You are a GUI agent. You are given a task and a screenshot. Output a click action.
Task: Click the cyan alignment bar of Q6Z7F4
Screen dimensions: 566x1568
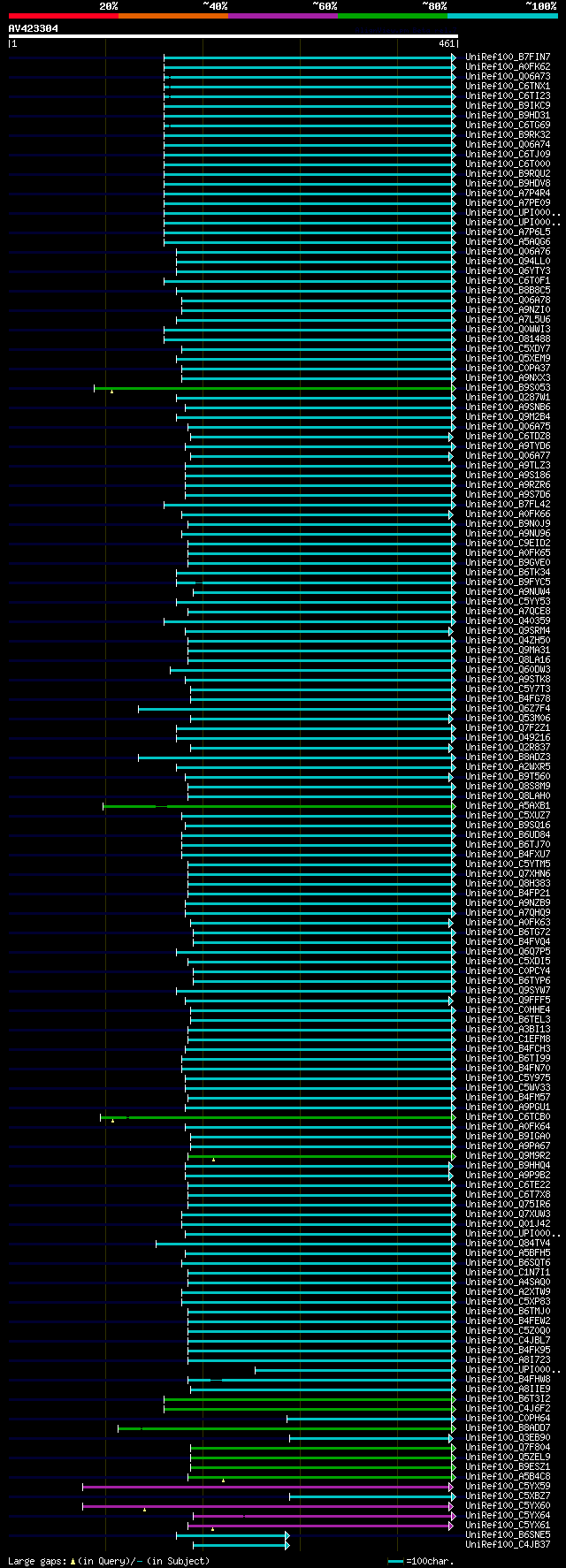click(296, 709)
